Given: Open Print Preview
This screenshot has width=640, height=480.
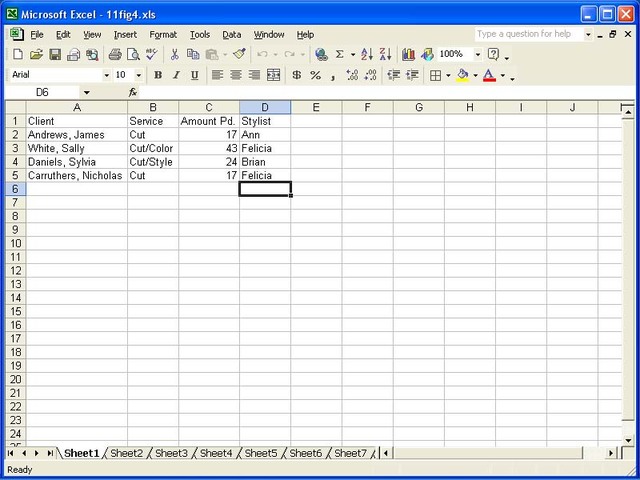Looking at the screenshot, I should click(133, 54).
